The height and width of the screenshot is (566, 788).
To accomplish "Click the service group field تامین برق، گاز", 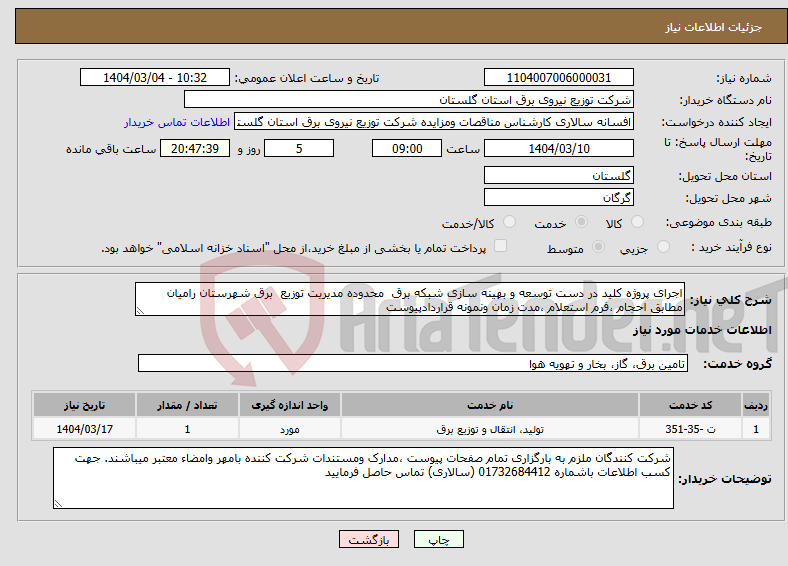I will [x=413, y=363].
